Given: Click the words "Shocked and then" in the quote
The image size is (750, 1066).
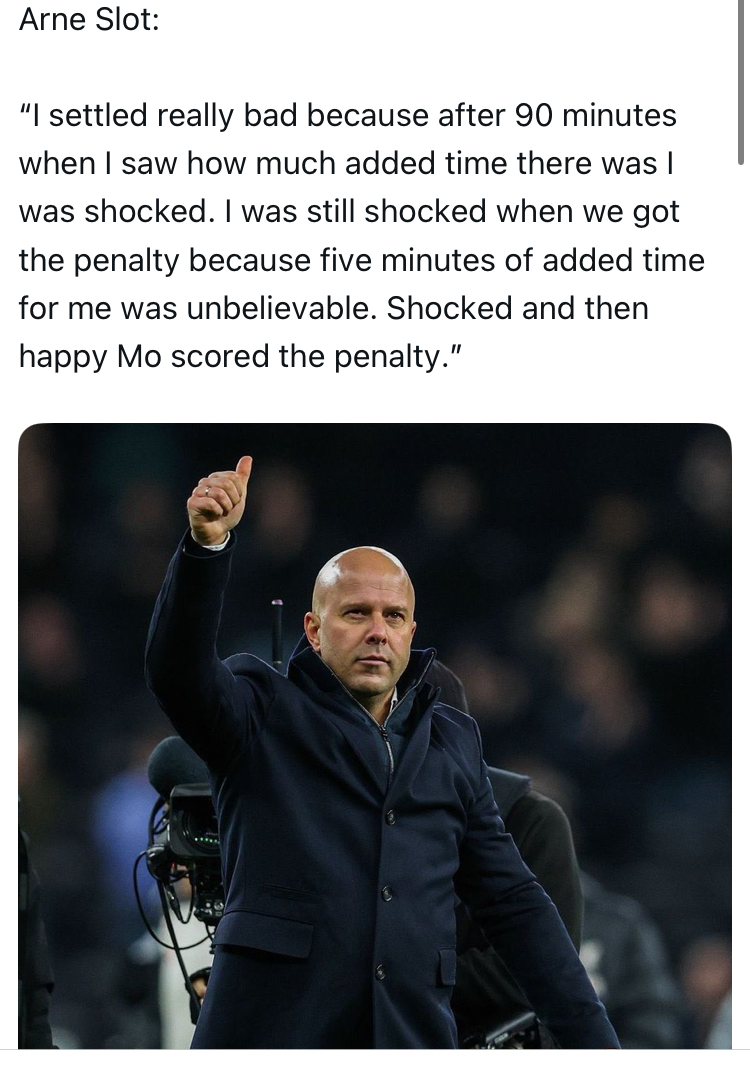Looking at the screenshot, I should 518,308.
